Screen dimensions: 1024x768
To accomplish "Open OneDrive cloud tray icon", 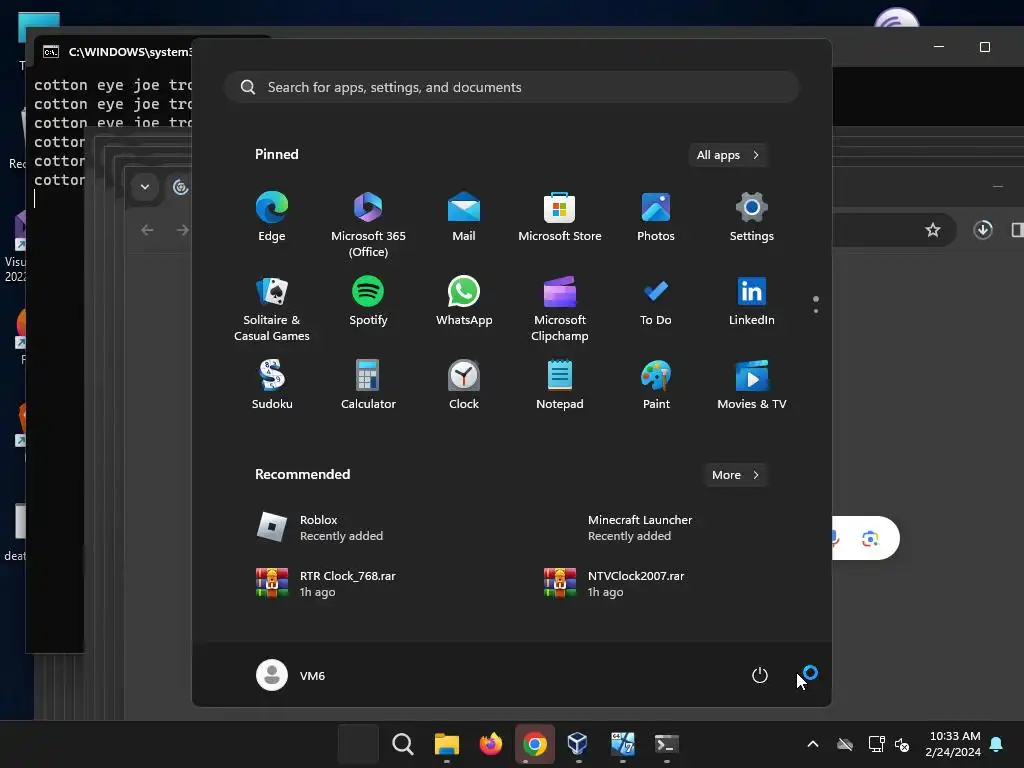I will point(845,744).
